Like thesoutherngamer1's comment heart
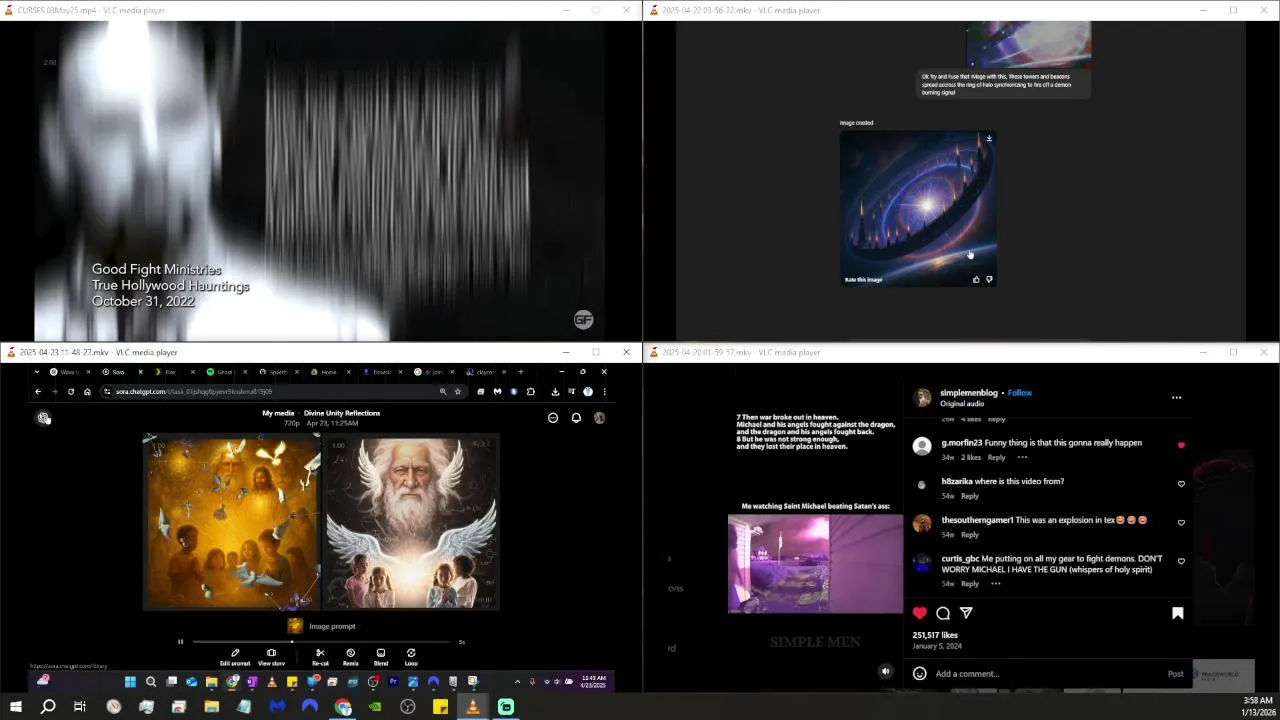This screenshot has width=1280, height=720. 1181,522
